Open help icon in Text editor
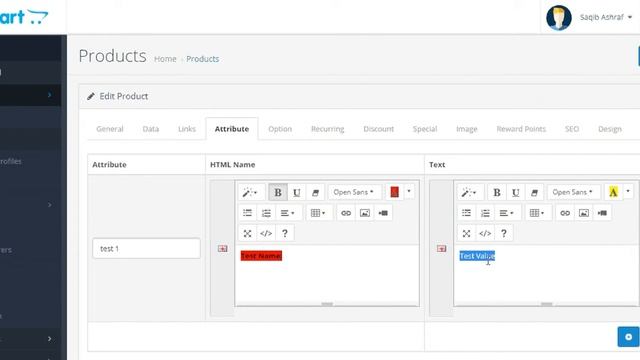Viewport: 640px width, 360px height. coord(504,233)
